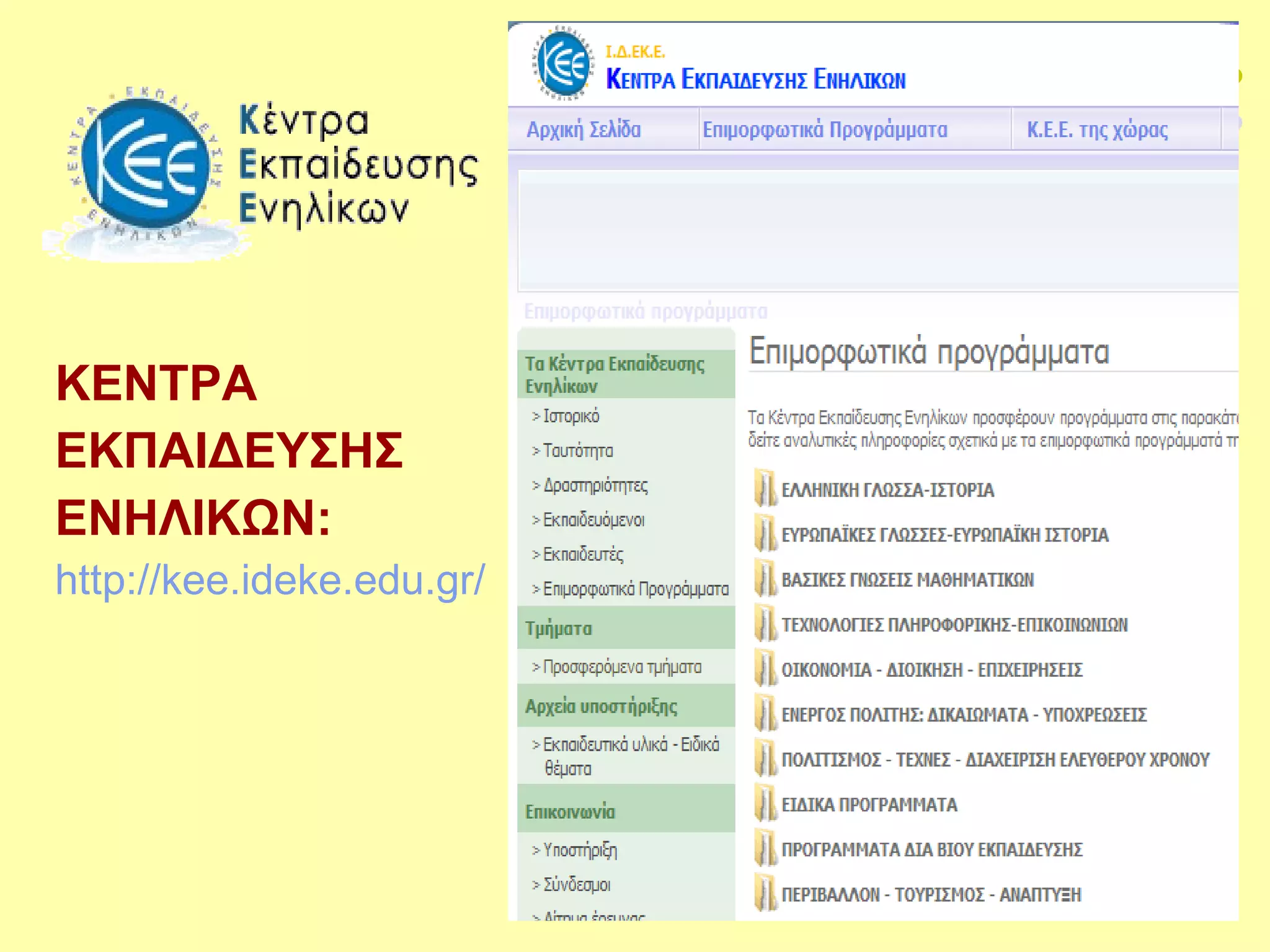The width and height of the screenshot is (1270, 952).
Task: Open the Κ.Ε.Ε. της χώρας tab
Action: (x=1097, y=130)
